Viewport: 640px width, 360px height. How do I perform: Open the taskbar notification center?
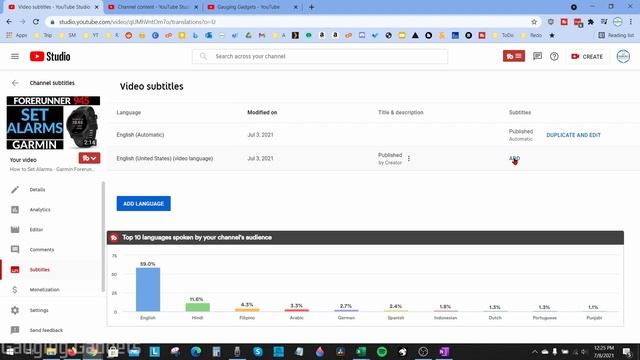tap(627, 351)
